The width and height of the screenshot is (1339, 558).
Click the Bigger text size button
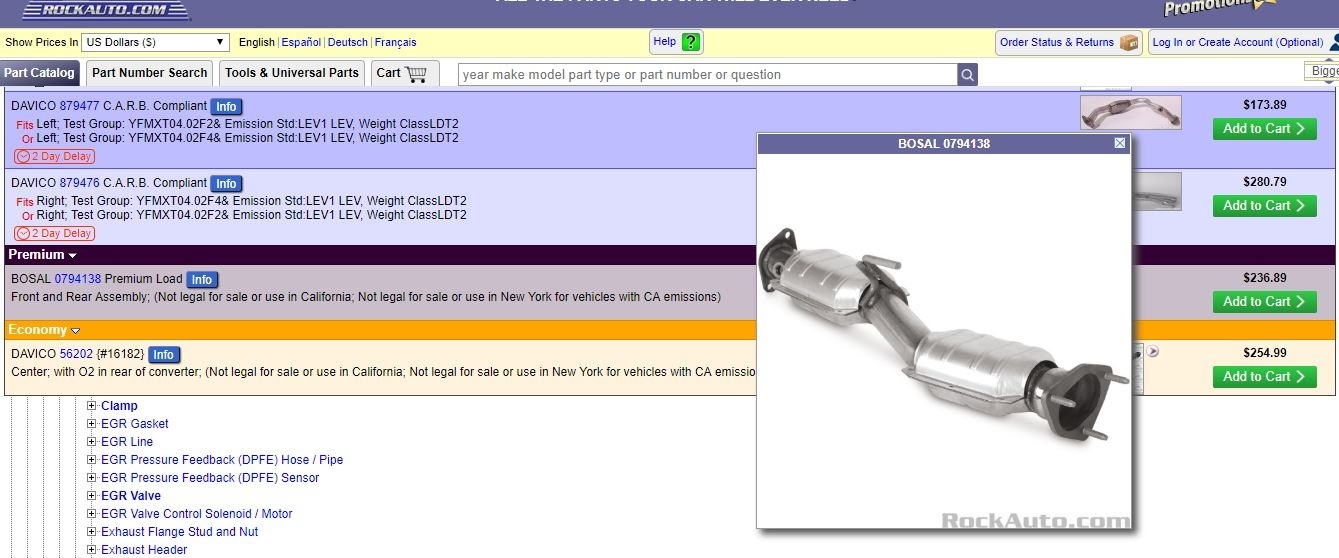(x=1322, y=71)
